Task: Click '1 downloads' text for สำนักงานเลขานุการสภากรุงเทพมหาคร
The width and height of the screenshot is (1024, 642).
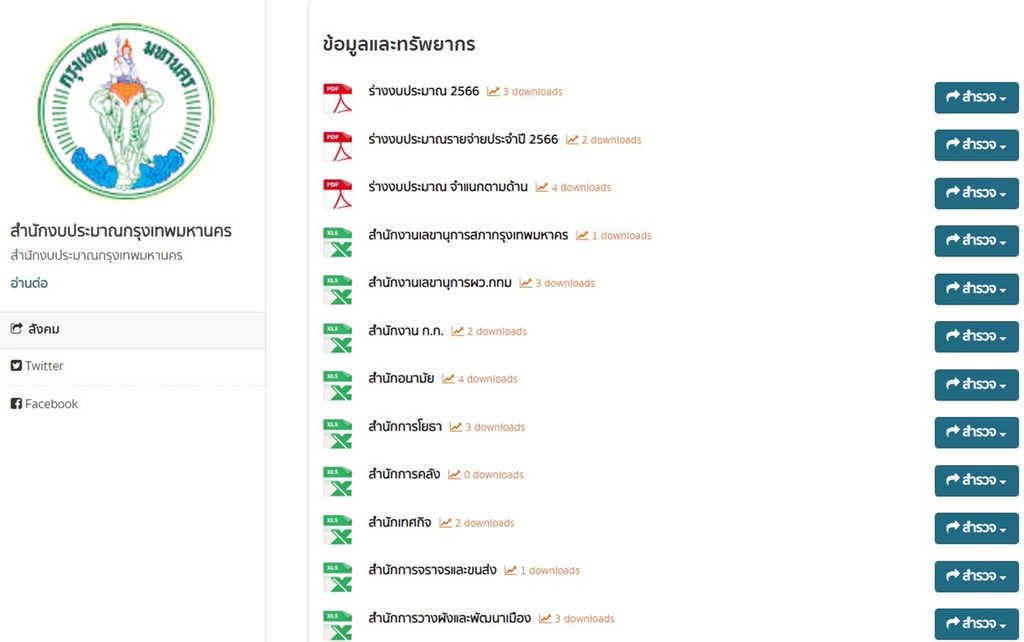Action: click(x=622, y=235)
